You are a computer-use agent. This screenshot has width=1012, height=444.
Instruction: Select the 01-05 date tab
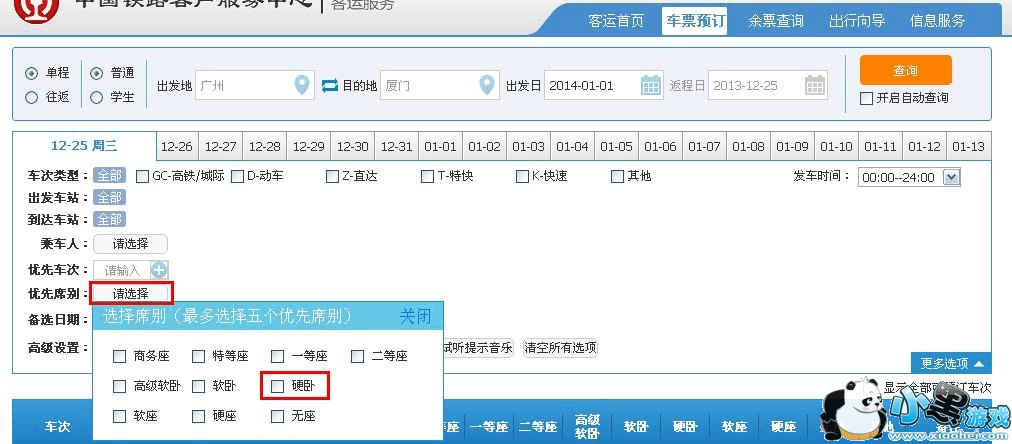click(616, 147)
